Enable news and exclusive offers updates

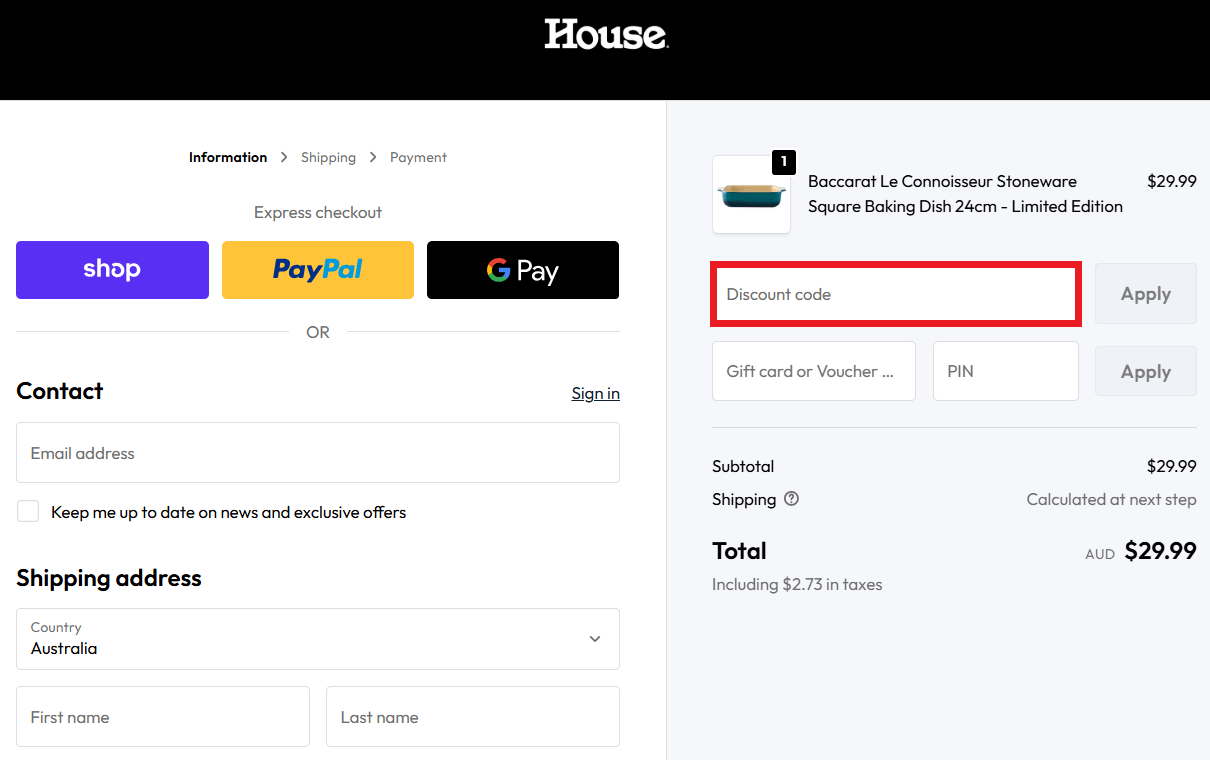pyautogui.click(x=28, y=510)
